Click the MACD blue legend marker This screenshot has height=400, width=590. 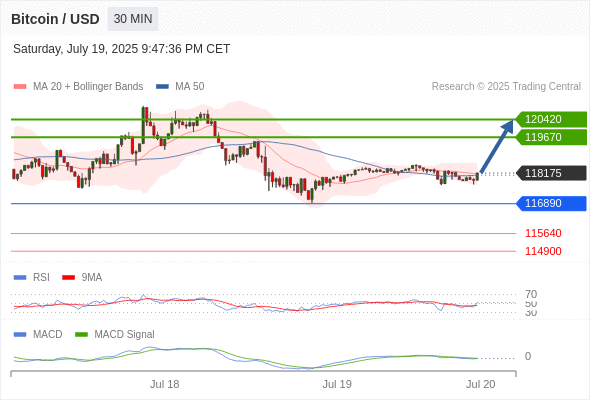pyautogui.click(x=20, y=335)
